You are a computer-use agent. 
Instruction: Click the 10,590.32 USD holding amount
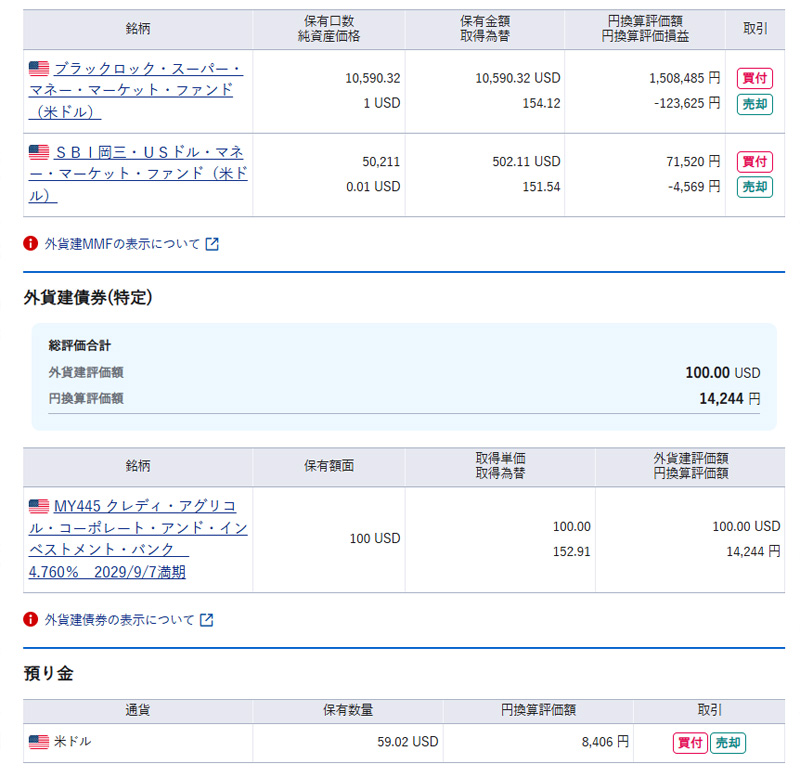518,78
